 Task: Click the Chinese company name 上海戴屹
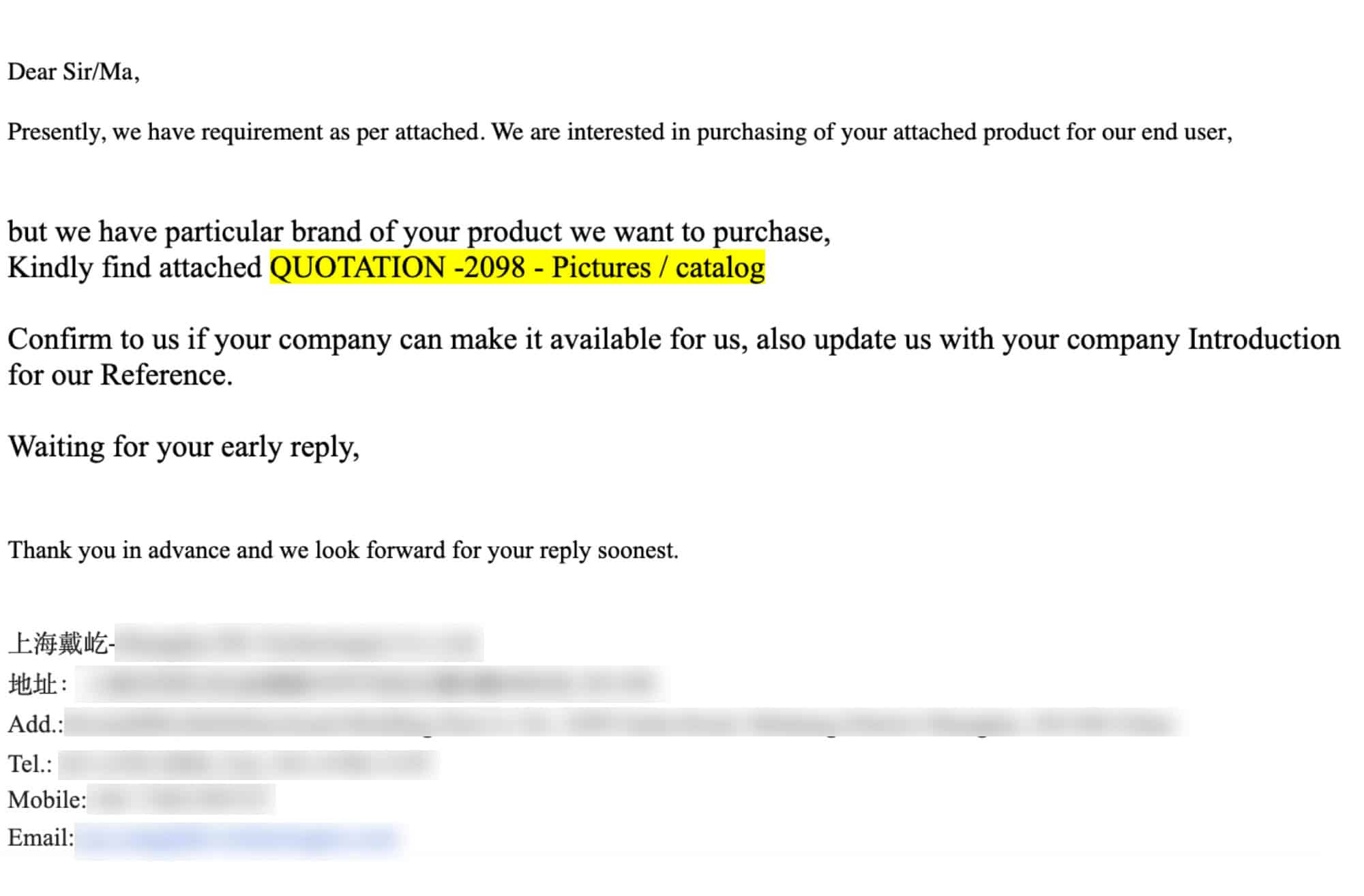click(x=58, y=643)
